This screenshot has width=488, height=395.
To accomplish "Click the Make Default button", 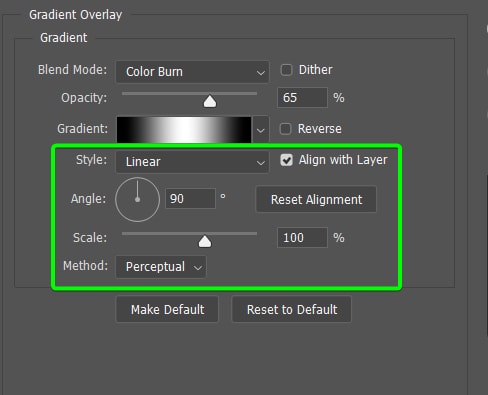I will pyautogui.click(x=167, y=309).
